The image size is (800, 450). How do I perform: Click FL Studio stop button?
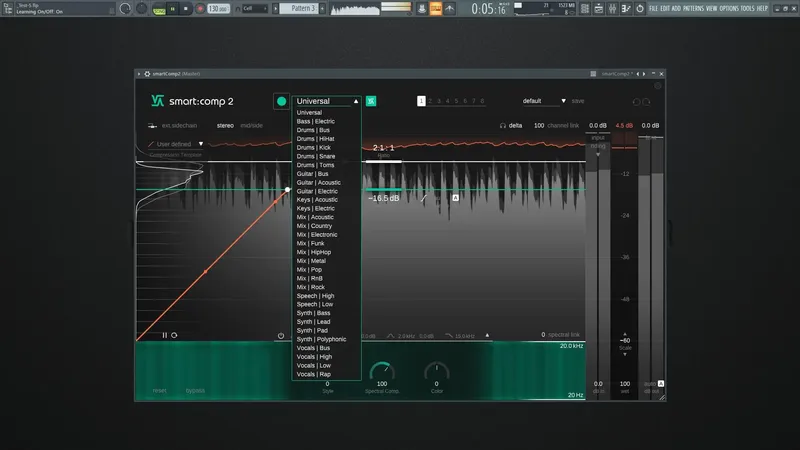(186, 9)
